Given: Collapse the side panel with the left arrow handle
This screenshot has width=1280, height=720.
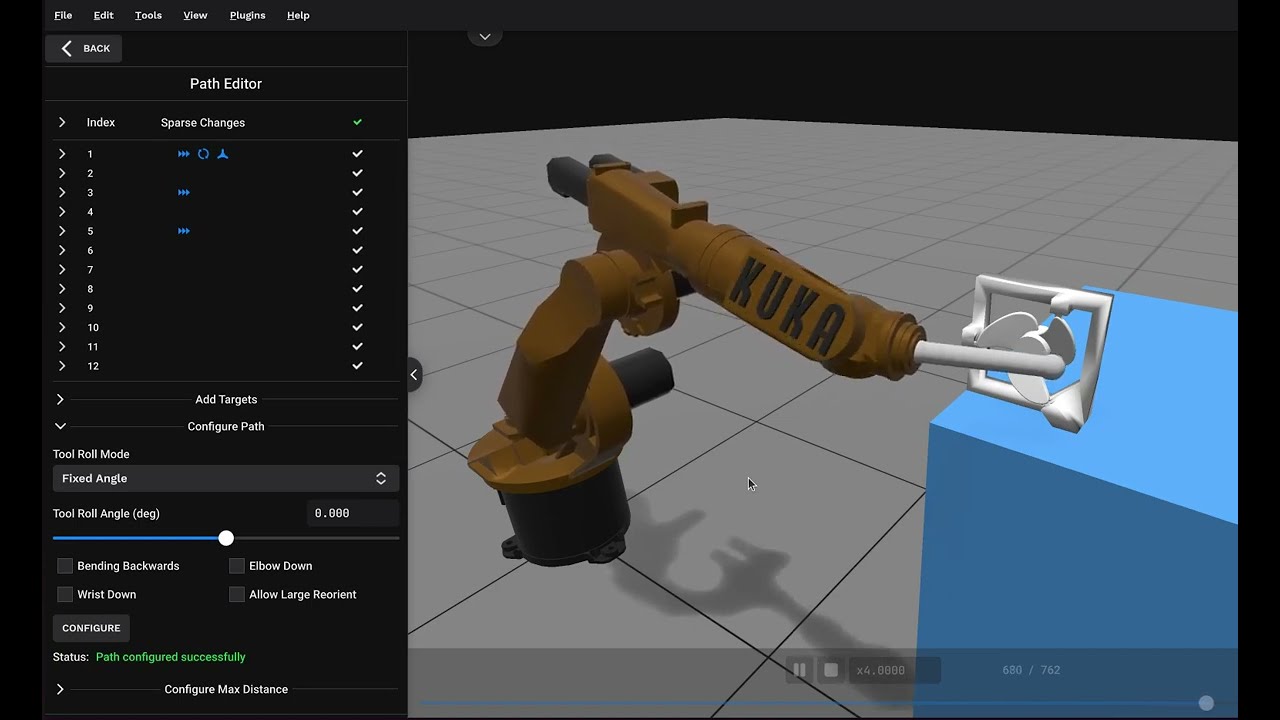Looking at the screenshot, I should pyautogui.click(x=414, y=375).
